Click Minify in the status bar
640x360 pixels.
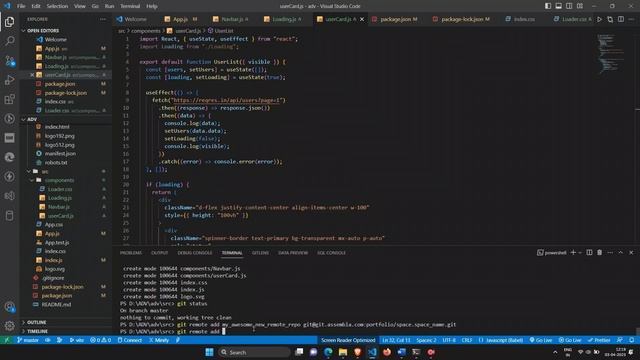point(159,340)
